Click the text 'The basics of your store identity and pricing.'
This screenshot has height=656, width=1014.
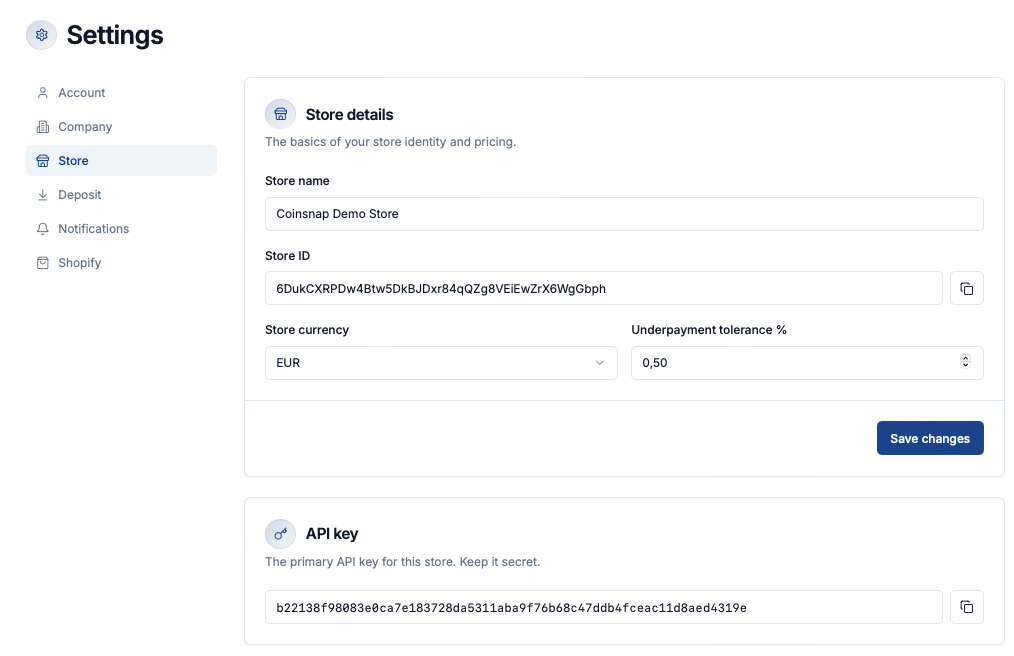[x=391, y=142]
